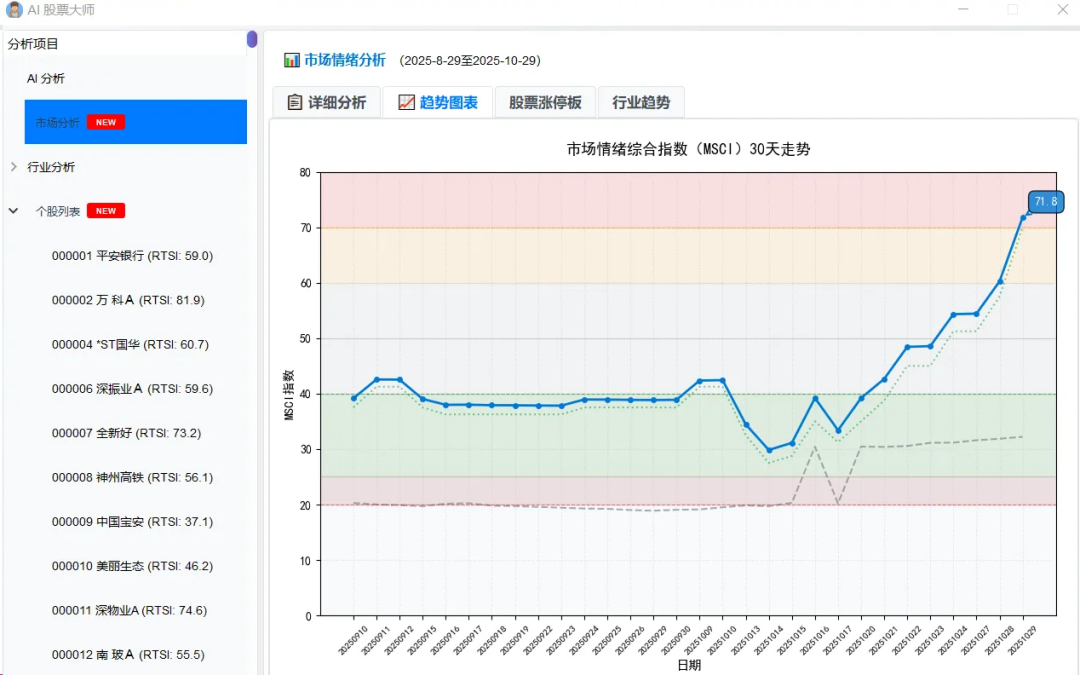Open 000002 万科A stock entry
Screen dimensions: 1080x675
pyautogui.click(x=128, y=300)
